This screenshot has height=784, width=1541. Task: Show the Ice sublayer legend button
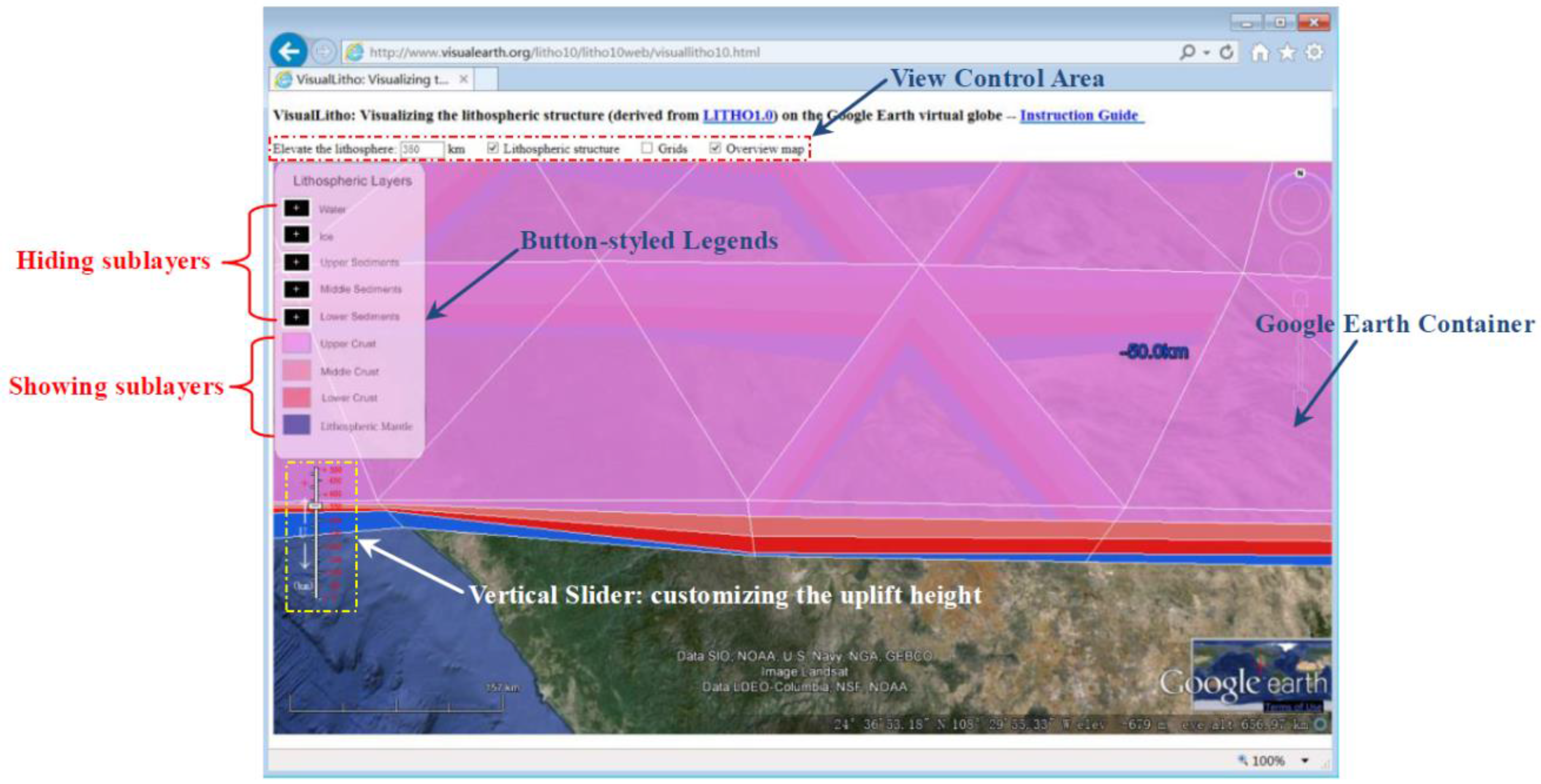(x=296, y=234)
